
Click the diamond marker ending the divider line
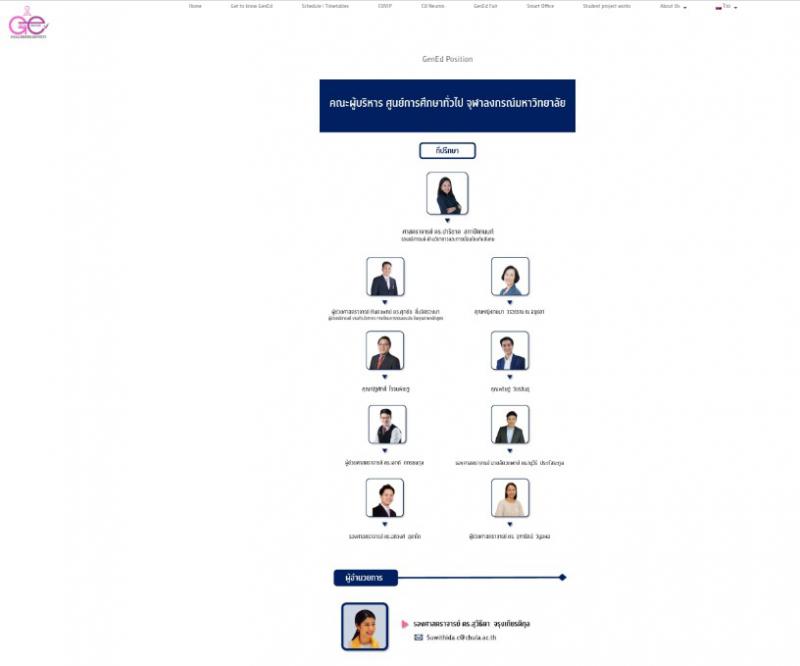(x=562, y=577)
